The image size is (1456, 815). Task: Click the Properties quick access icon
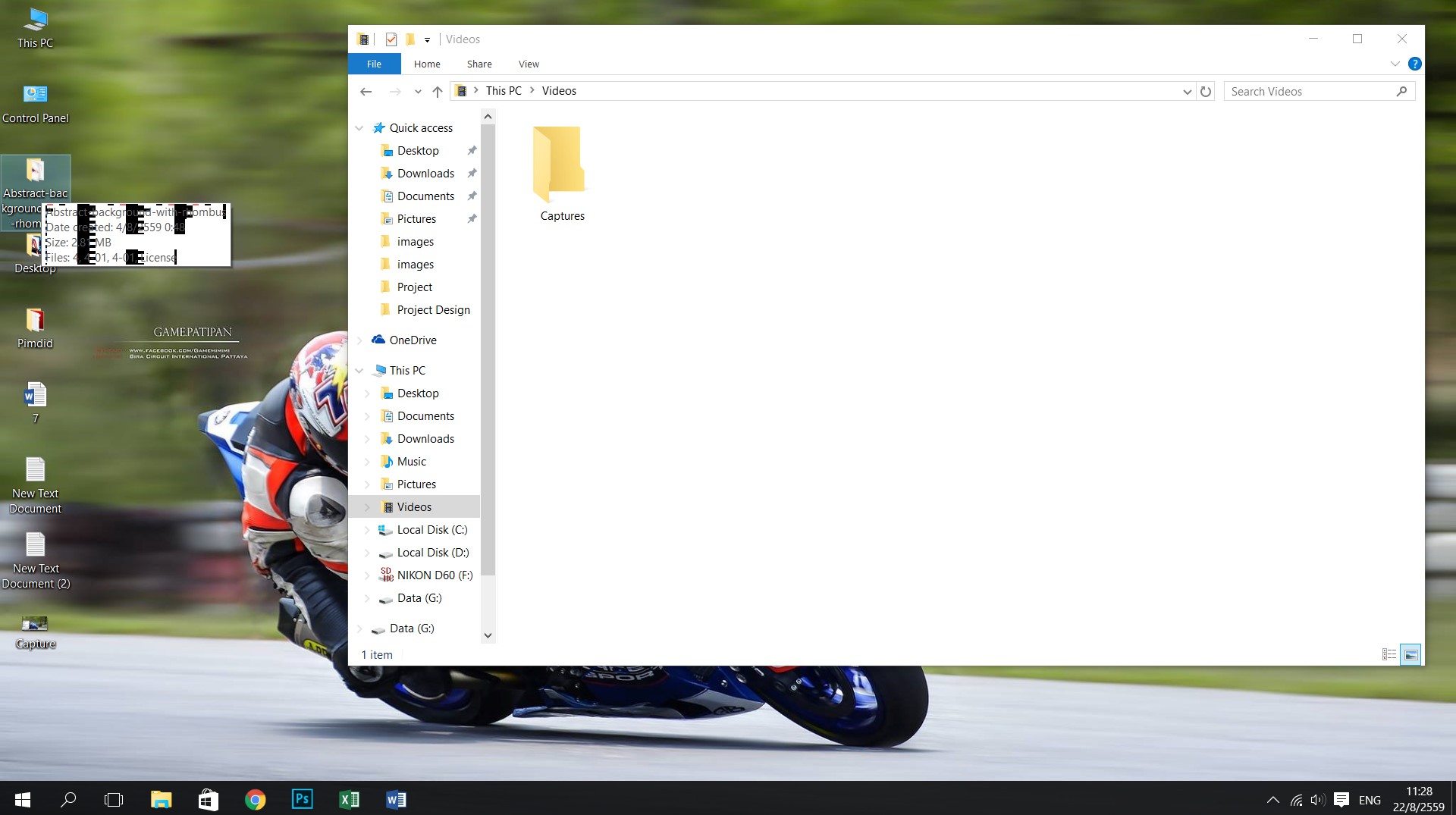tap(391, 39)
